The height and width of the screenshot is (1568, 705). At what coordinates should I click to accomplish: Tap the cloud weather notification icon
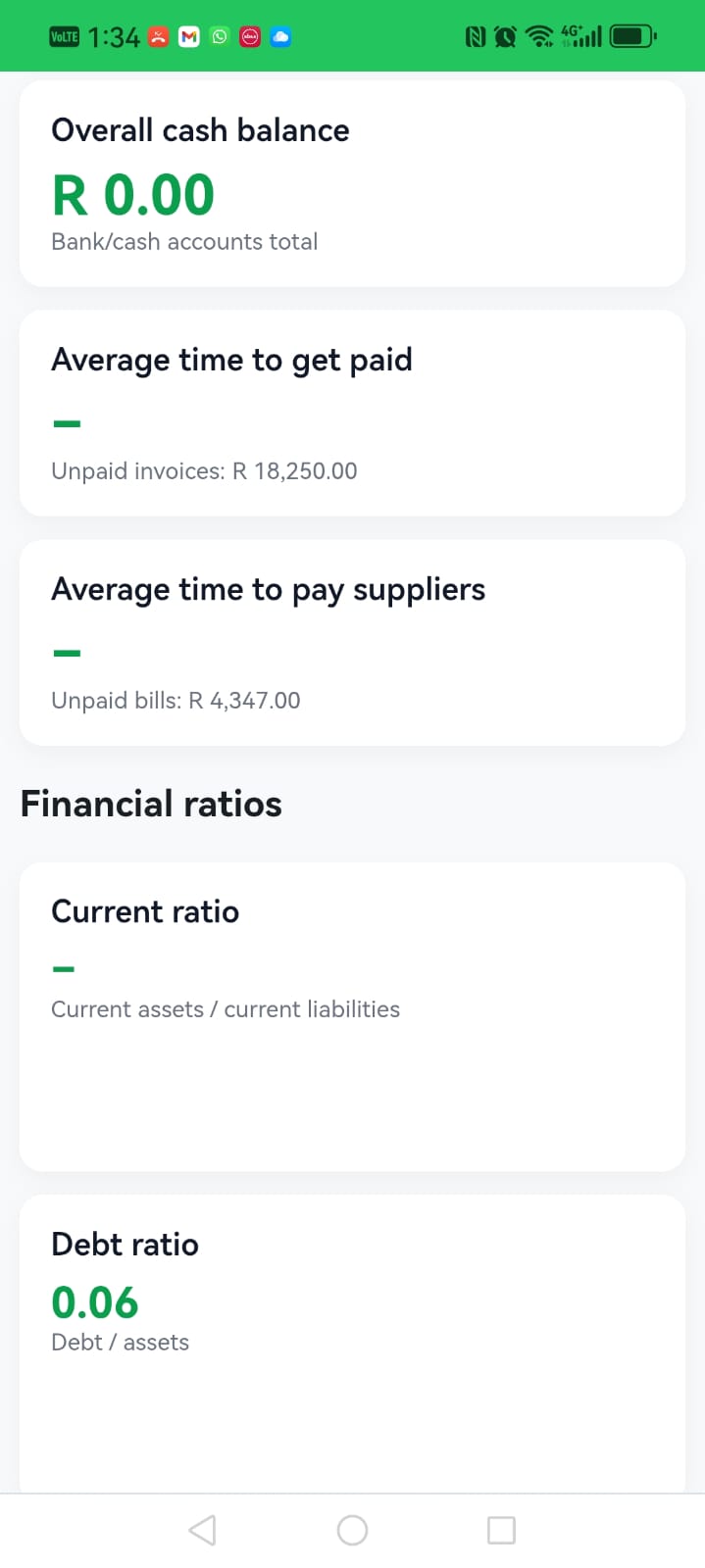coord(280,36)
